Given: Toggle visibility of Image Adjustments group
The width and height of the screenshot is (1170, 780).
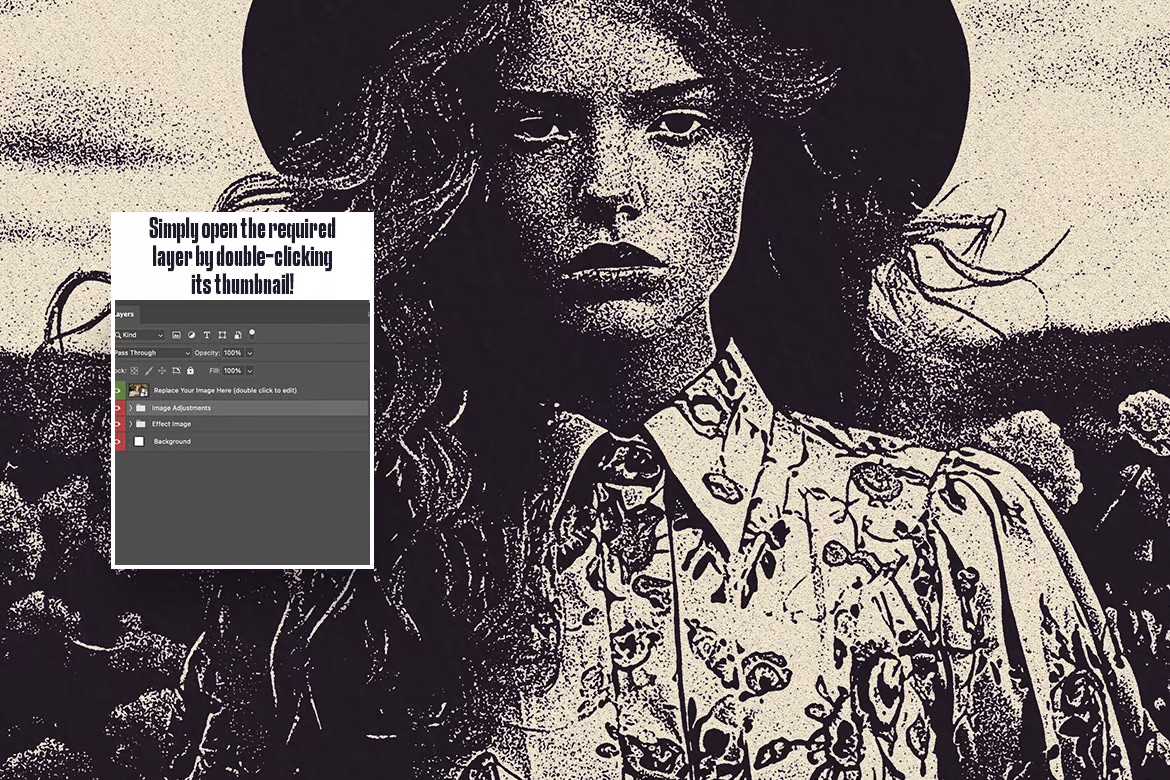Looking at the screenshot, I should pyautogui.click(x=117, y=408).
